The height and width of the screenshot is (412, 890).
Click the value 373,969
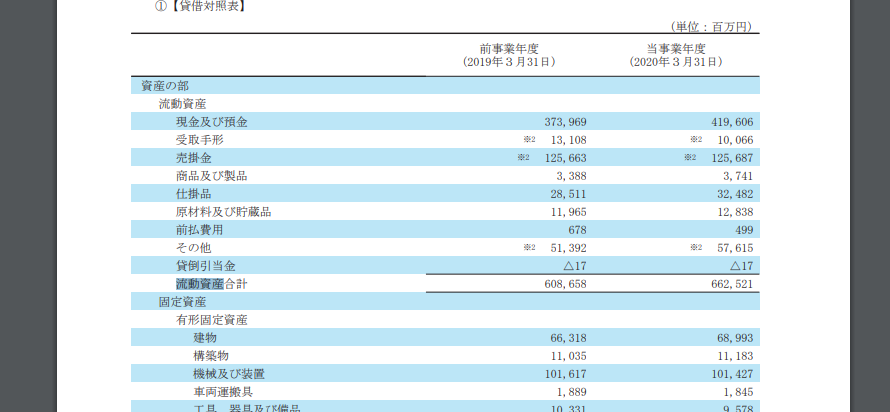click(565, 122)
